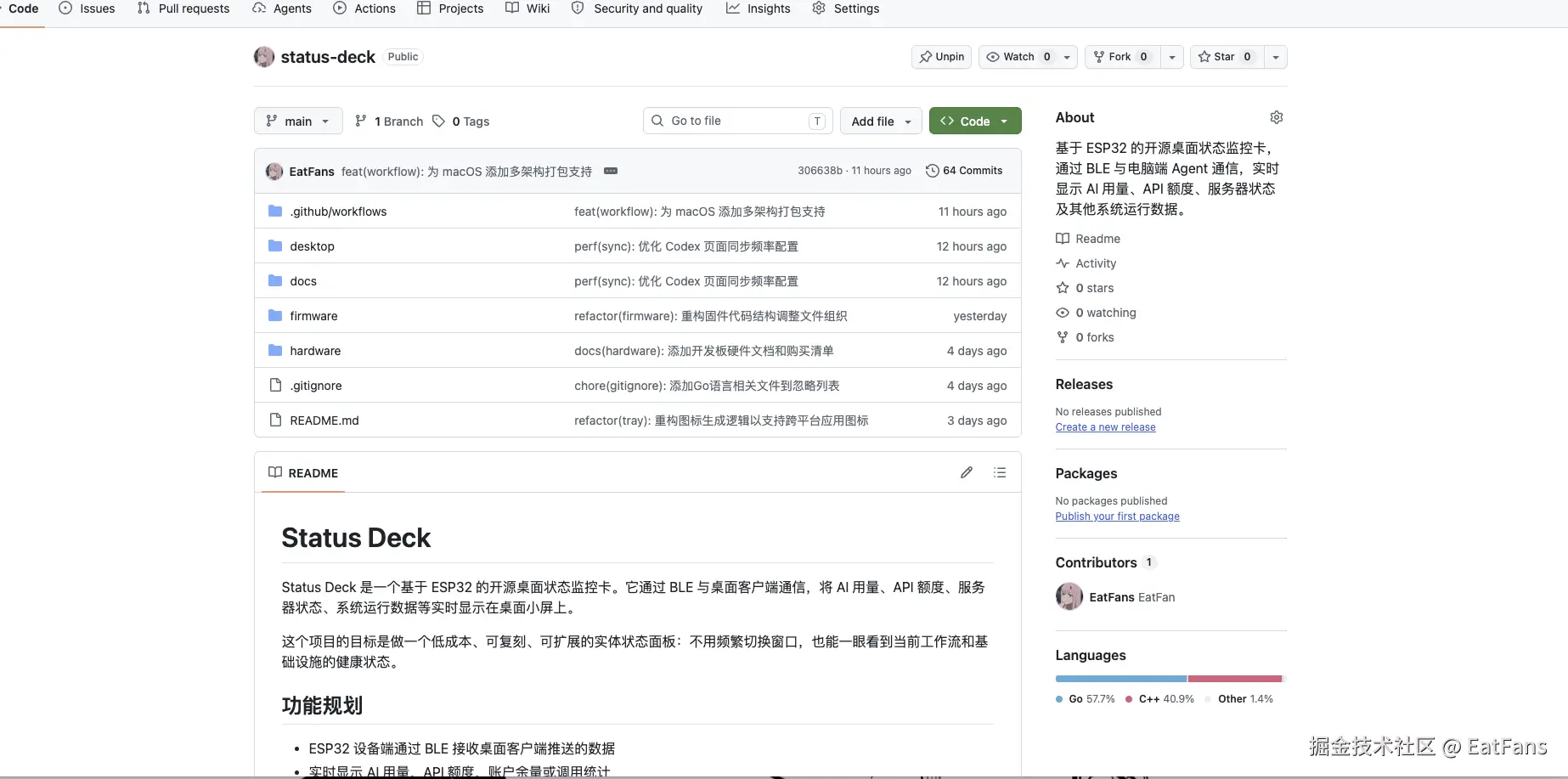Open the Security and quality tab
Viewport: 1568px width, 779px height.
pyautogui.click(x=637, y=8)
